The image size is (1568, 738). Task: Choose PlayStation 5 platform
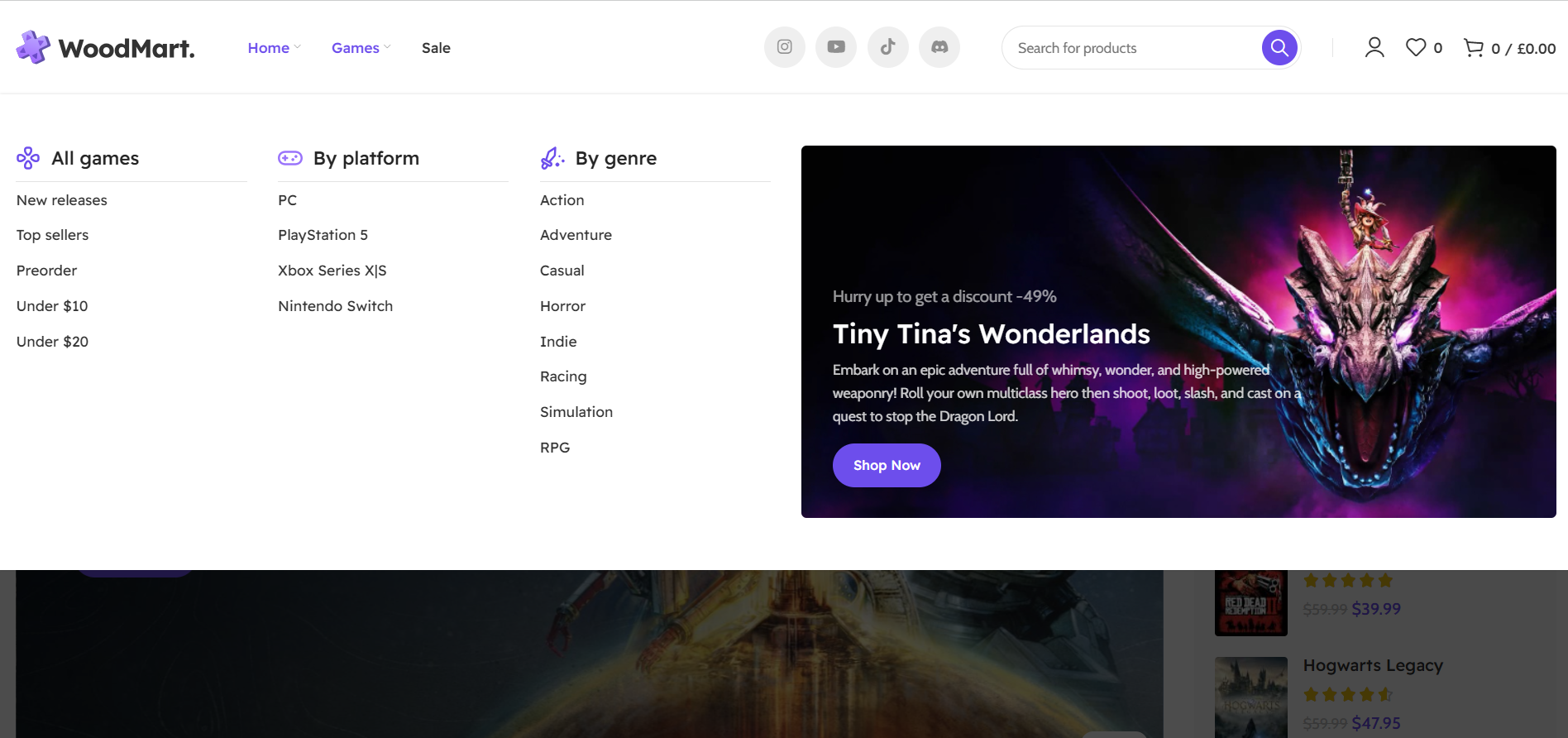(x=323, y=235)
